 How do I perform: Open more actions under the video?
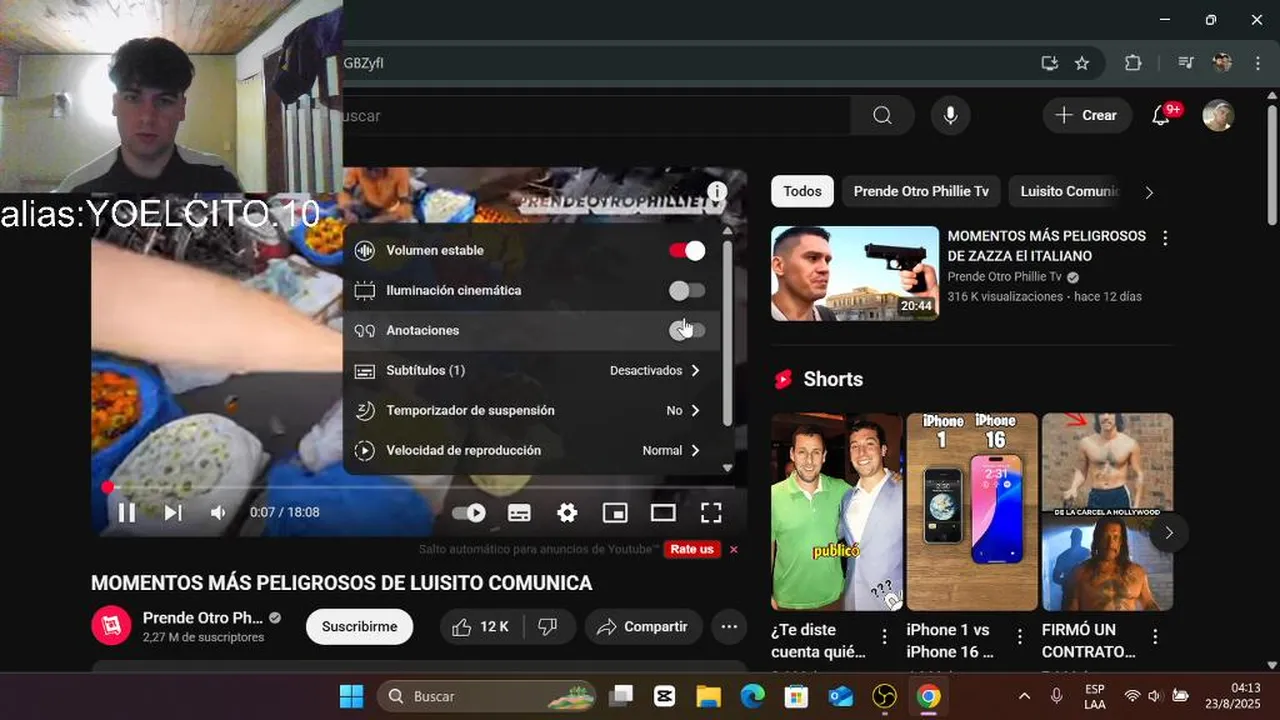click(x=729, y=627)
